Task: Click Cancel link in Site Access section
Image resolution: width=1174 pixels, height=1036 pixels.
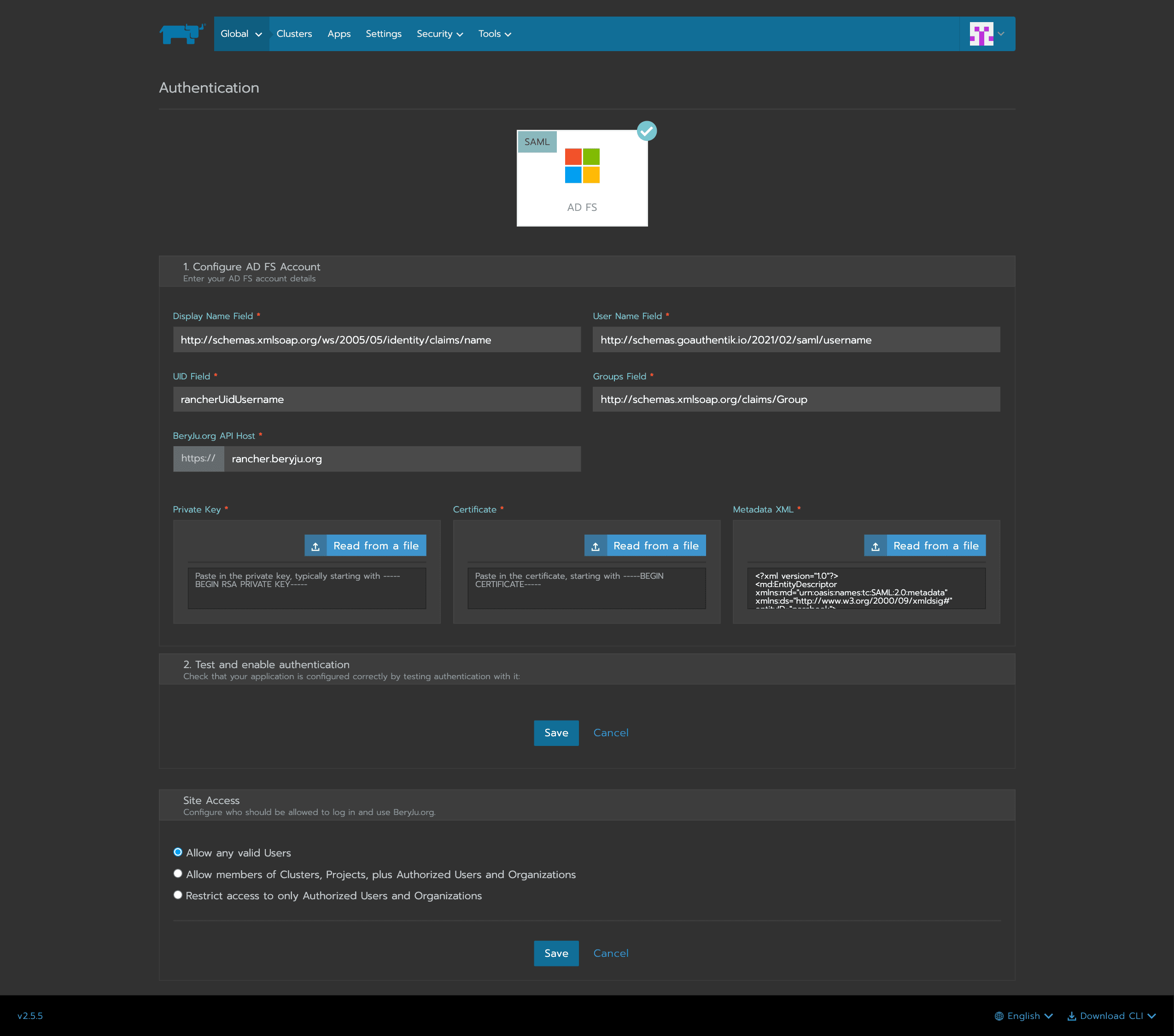Action: pos(611,953)
